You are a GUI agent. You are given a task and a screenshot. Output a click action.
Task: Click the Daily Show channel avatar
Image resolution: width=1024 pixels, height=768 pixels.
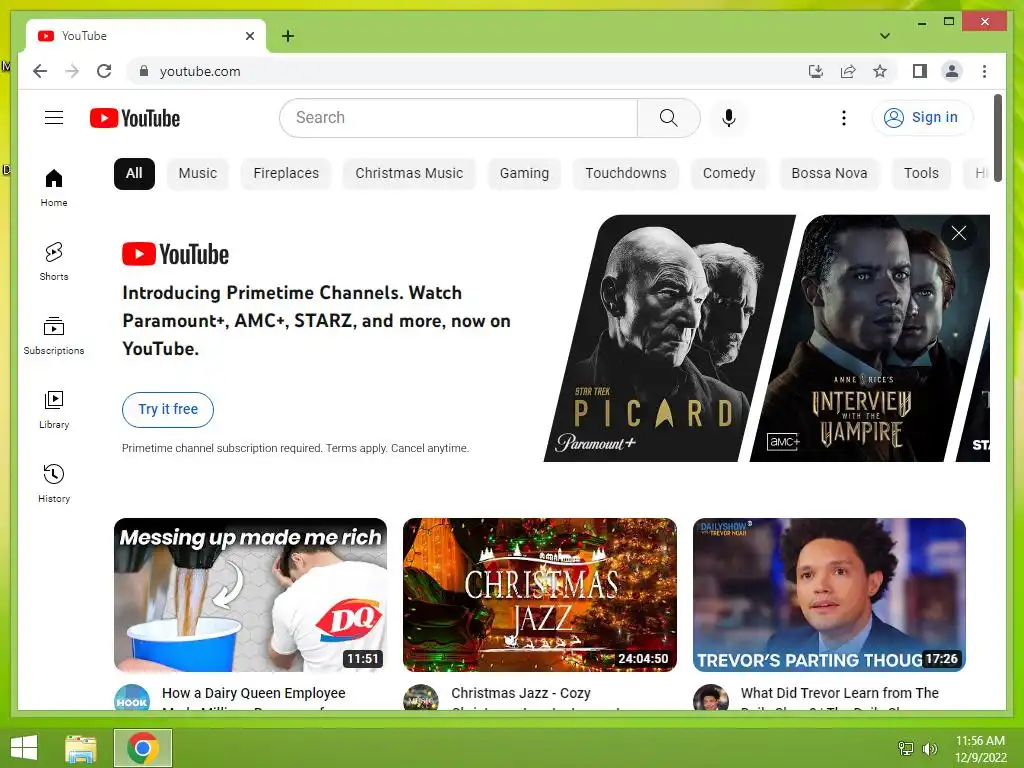point(711,698)
